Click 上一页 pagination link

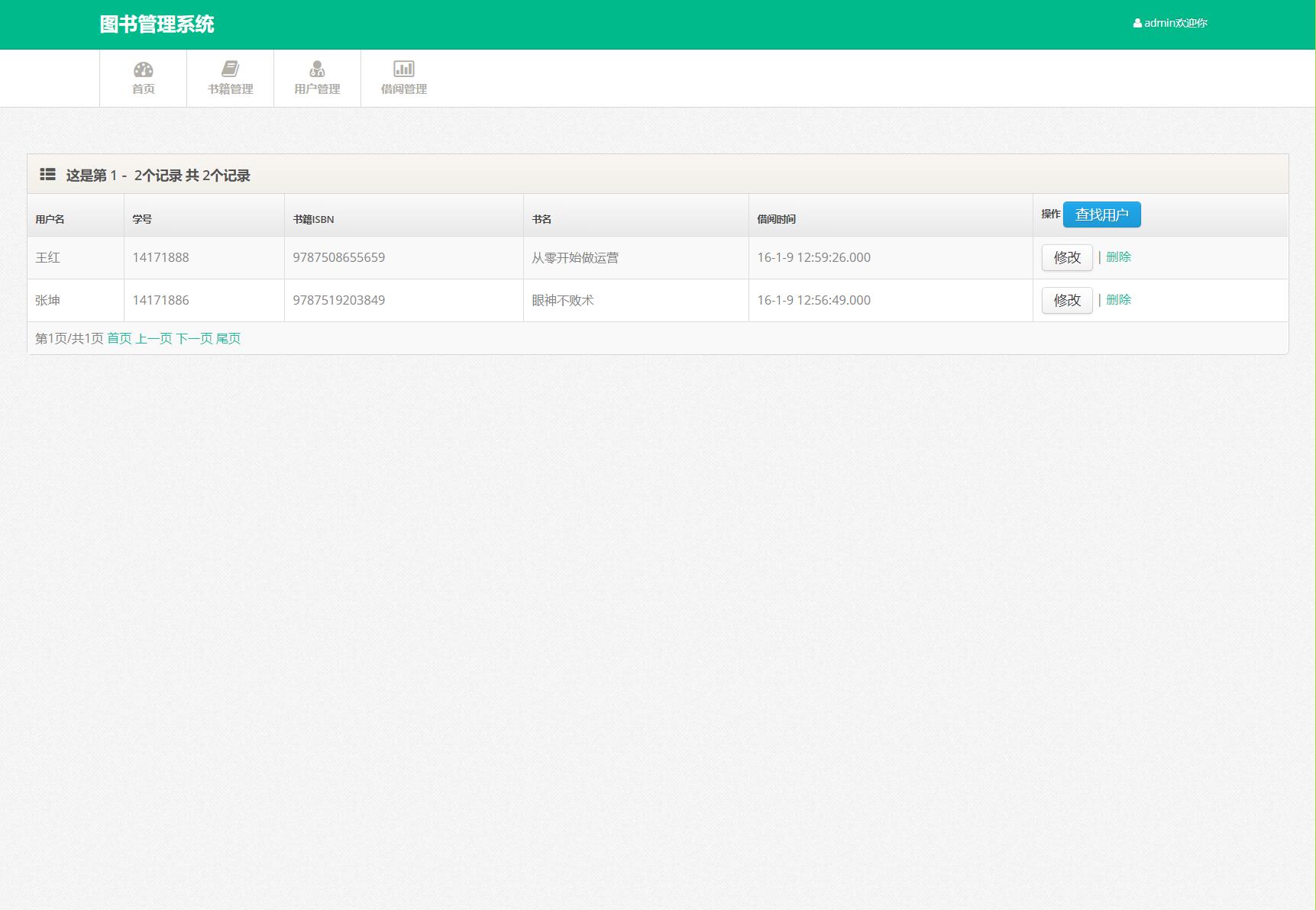(x=154, y=338)
